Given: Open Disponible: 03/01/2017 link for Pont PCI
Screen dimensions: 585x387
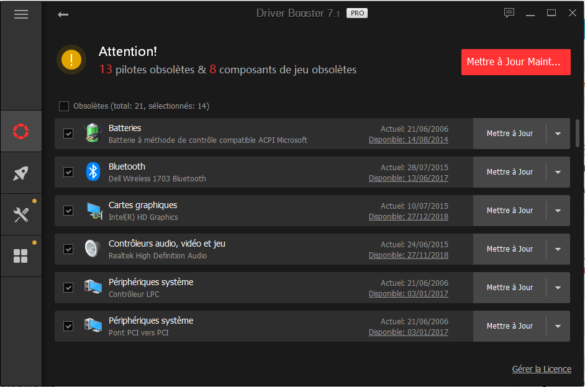Looking at the screenshot, I should [x=408, y=332].
